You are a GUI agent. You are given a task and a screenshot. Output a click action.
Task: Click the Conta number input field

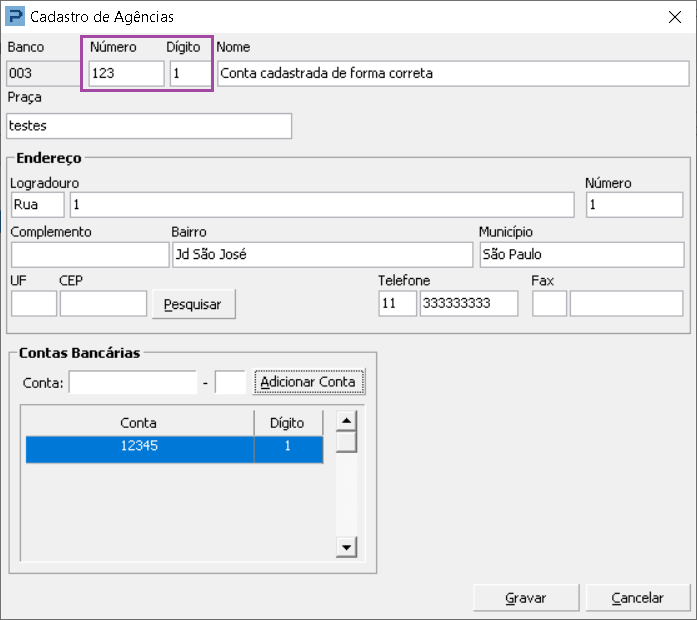132,382
